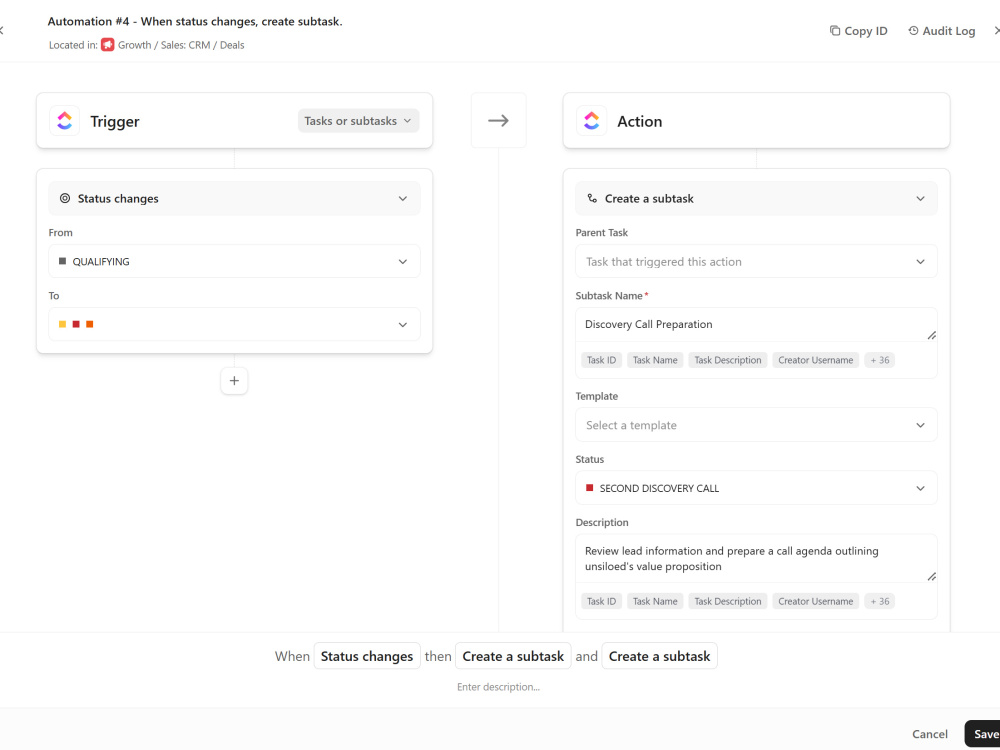
Task: Insert Task Name tag under Subtask Name
Action: point(655,360)
